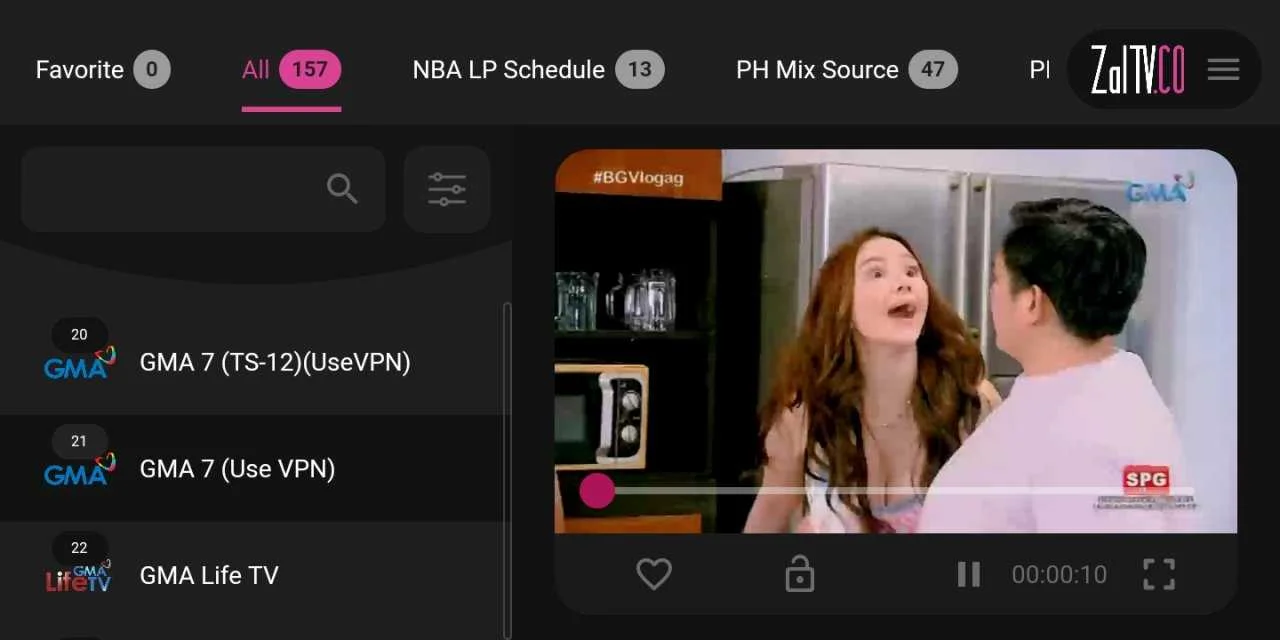Open the PH Mix Source tab
1280x640 pixels.
(846, 69)
